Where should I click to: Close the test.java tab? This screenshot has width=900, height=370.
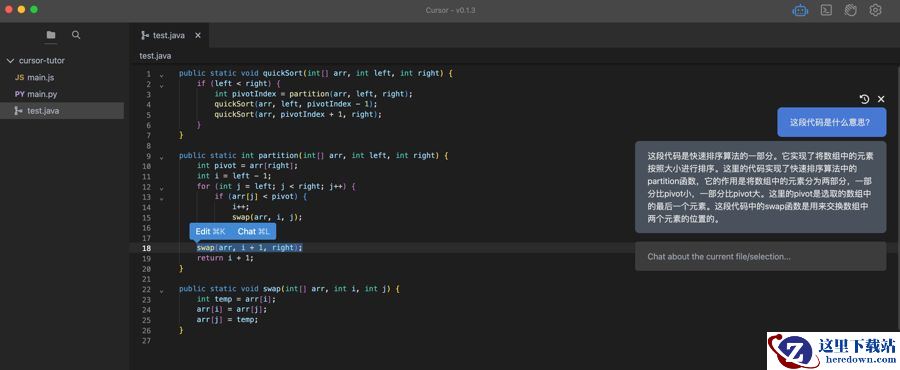click(x=198, y=36)
